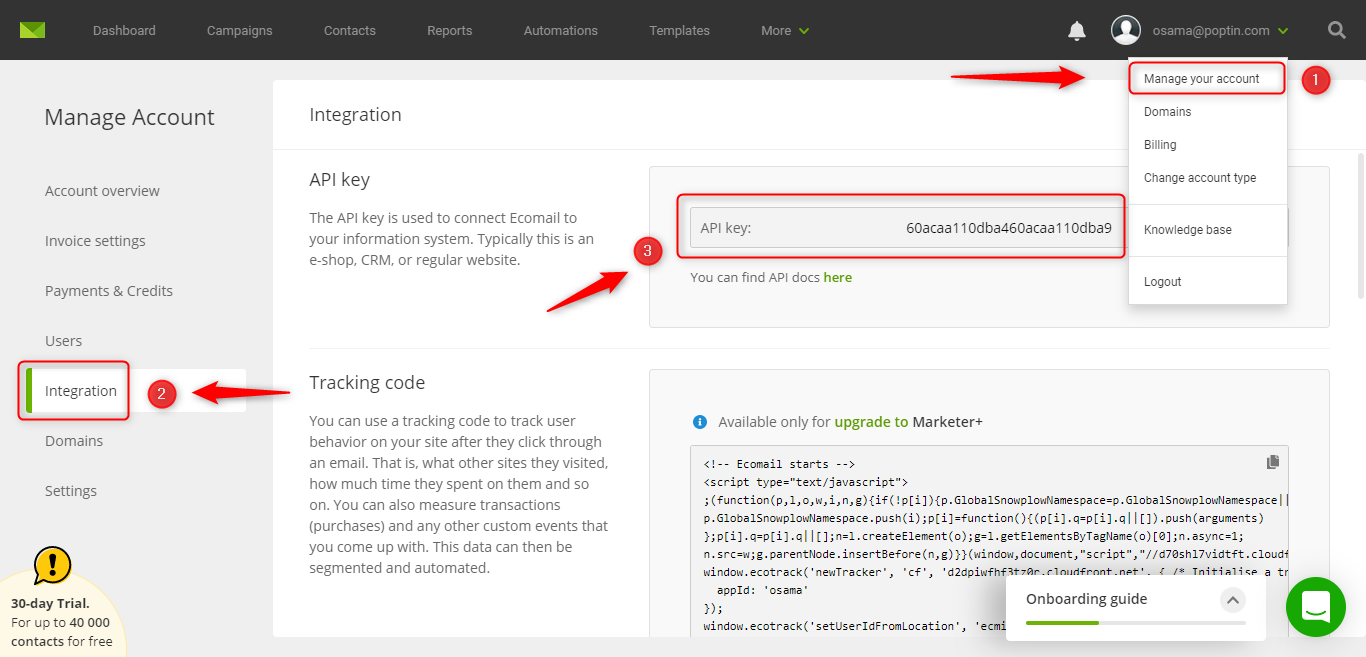Click the info icon beside Available only
Image resolution: width=1366 pixels, height=657 pixels.
coord(700,422)
